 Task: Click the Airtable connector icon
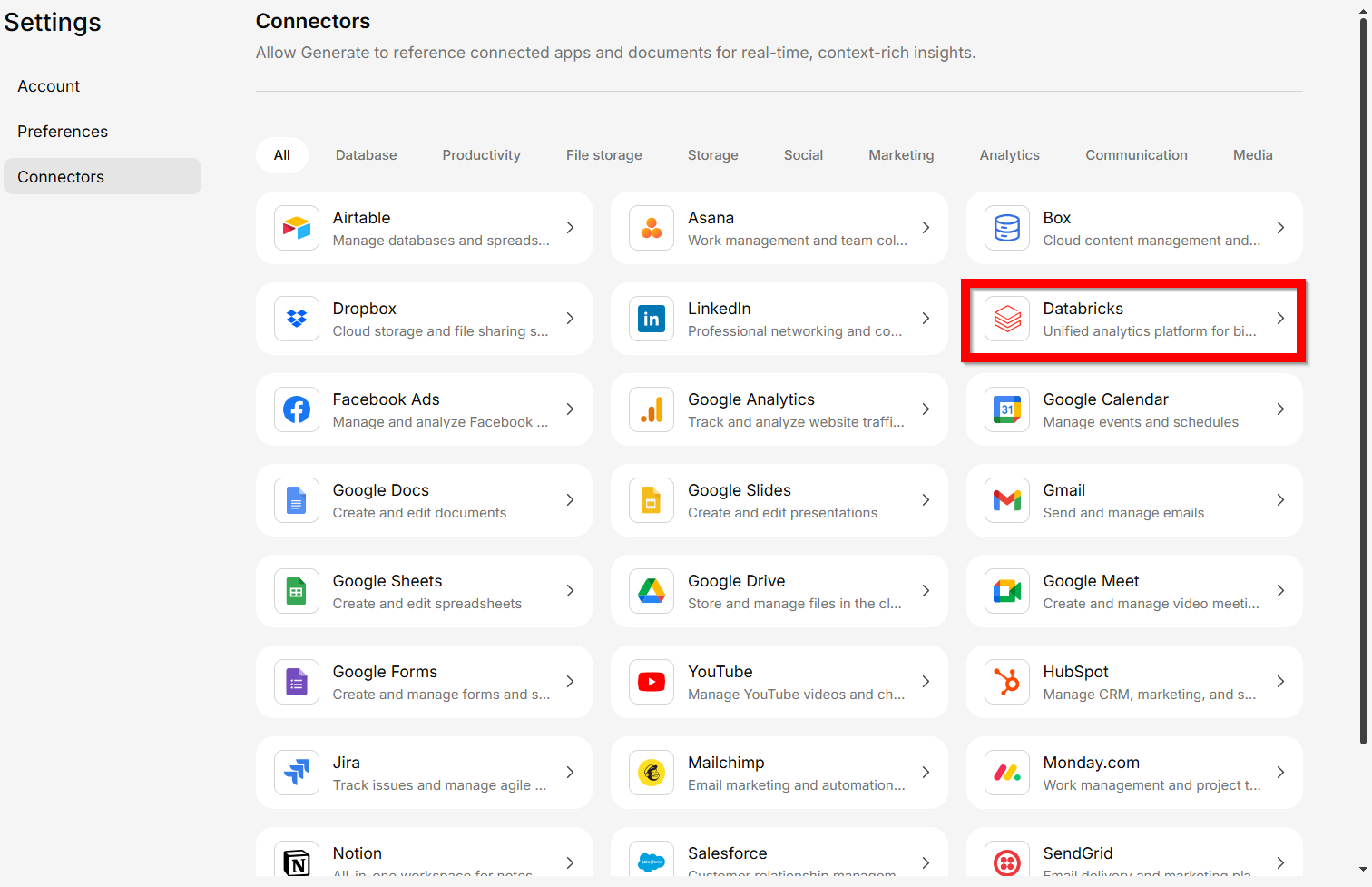(297, 228)
